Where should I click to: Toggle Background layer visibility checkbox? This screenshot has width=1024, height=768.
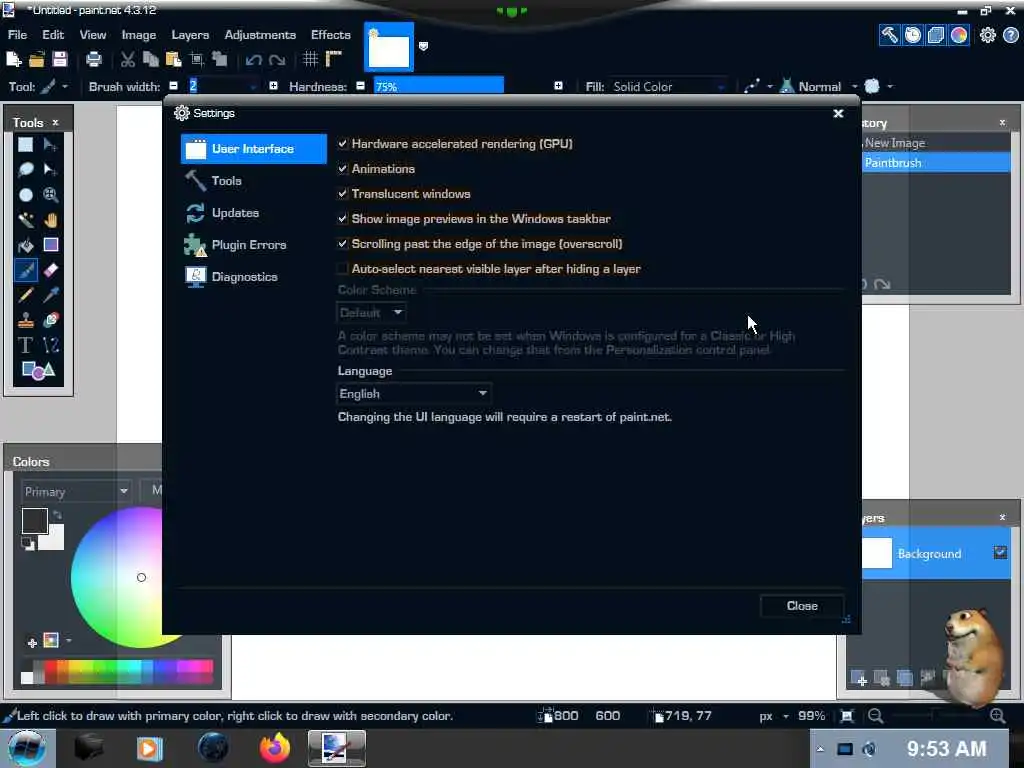pos(1000,552)
